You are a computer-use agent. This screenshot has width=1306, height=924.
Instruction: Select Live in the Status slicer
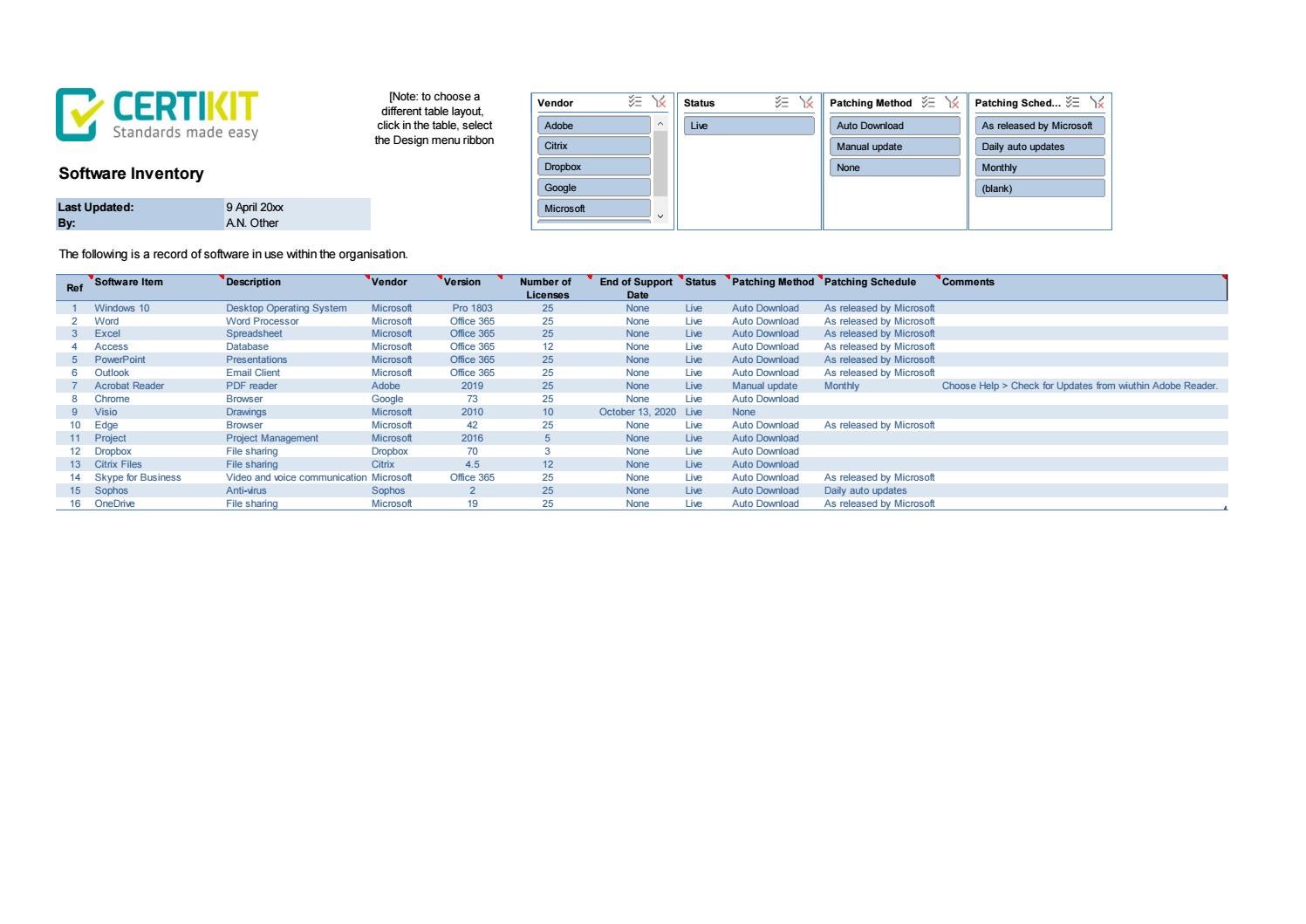coord(749,125)
